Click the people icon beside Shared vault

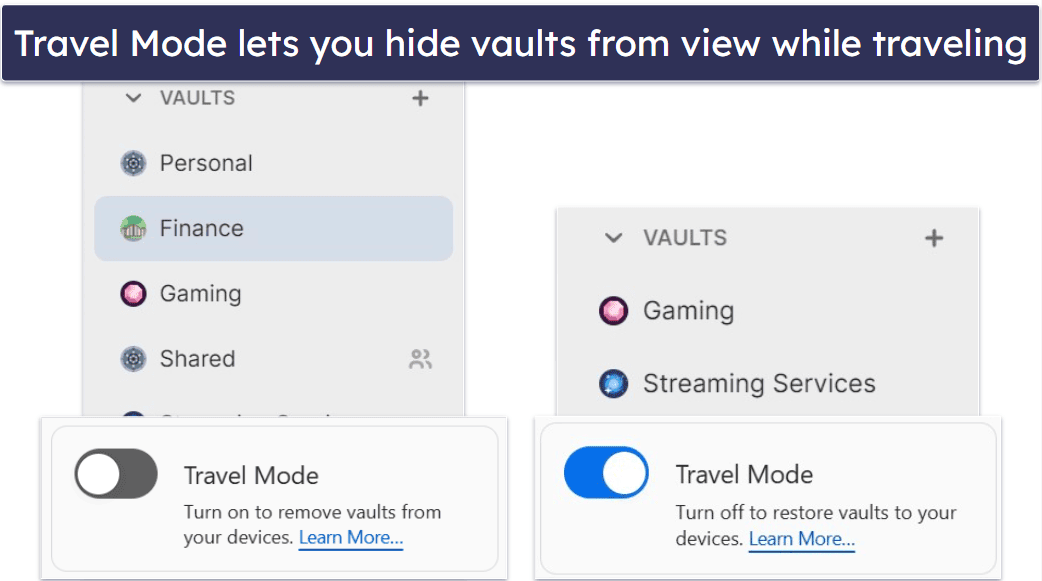click(420, 360)
